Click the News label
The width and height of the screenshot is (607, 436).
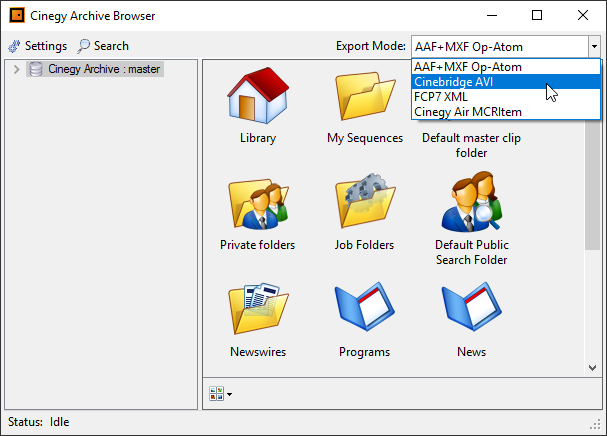click(472, 352)
